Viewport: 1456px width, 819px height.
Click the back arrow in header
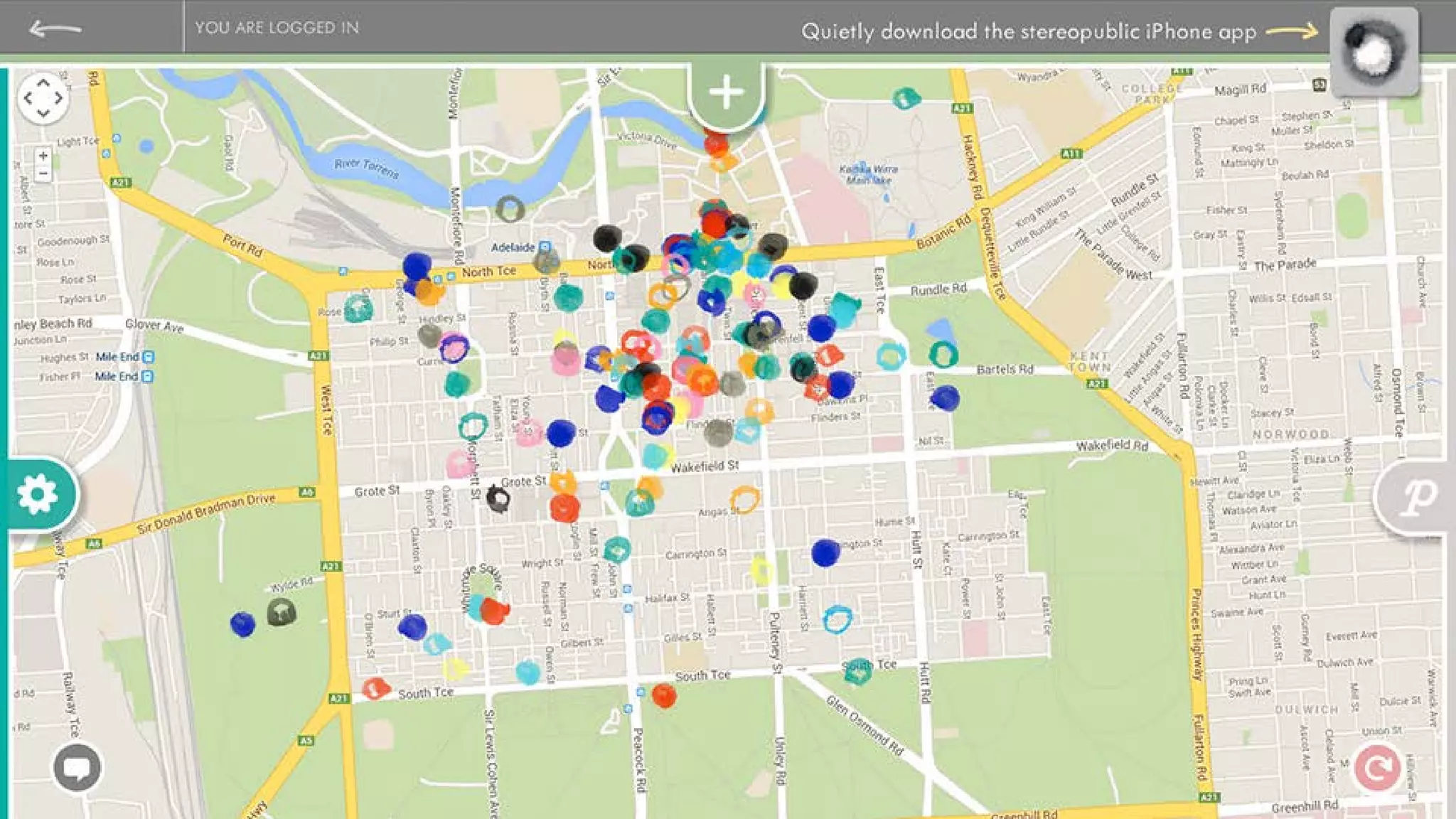pyautogui.click(x=55, y=29)
